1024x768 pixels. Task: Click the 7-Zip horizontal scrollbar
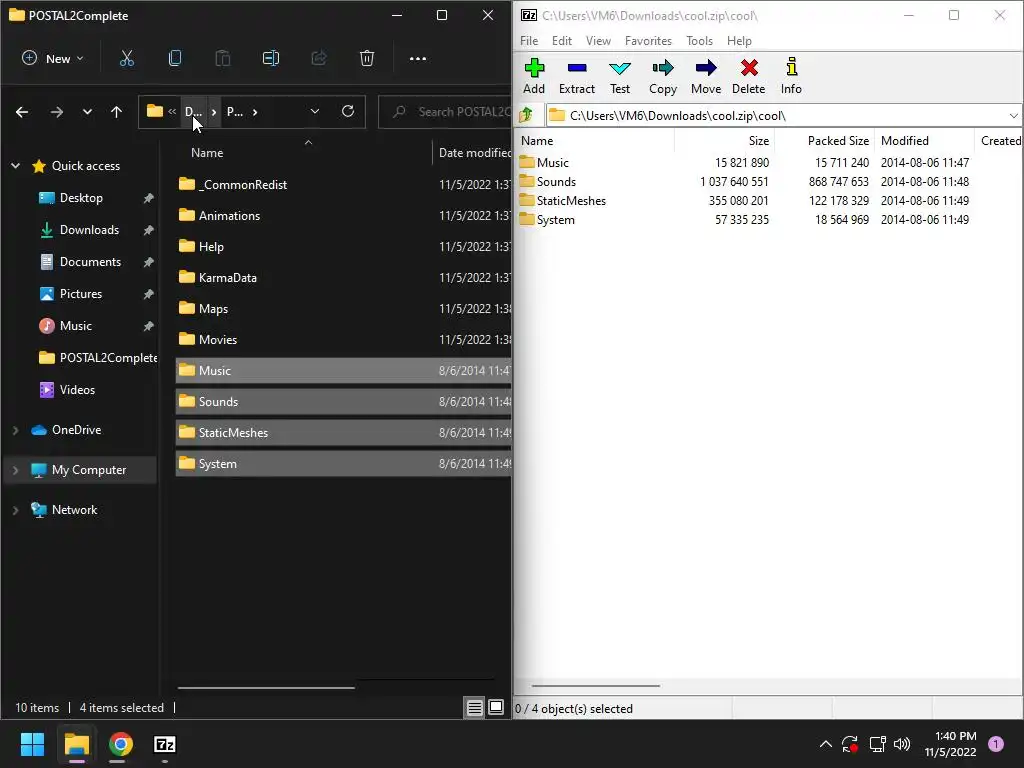[x=596, y=686]
